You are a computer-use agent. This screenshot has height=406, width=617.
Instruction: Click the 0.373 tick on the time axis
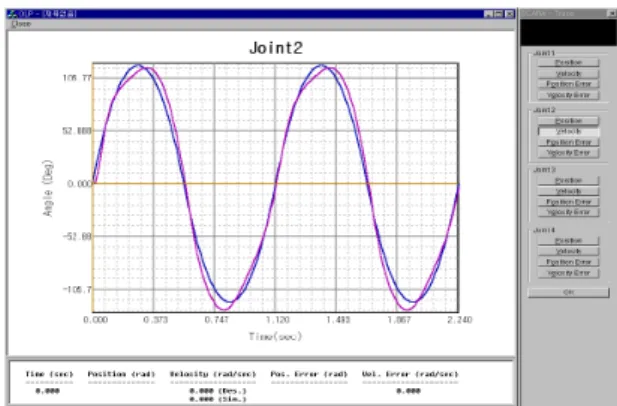[x=155, y=319]
